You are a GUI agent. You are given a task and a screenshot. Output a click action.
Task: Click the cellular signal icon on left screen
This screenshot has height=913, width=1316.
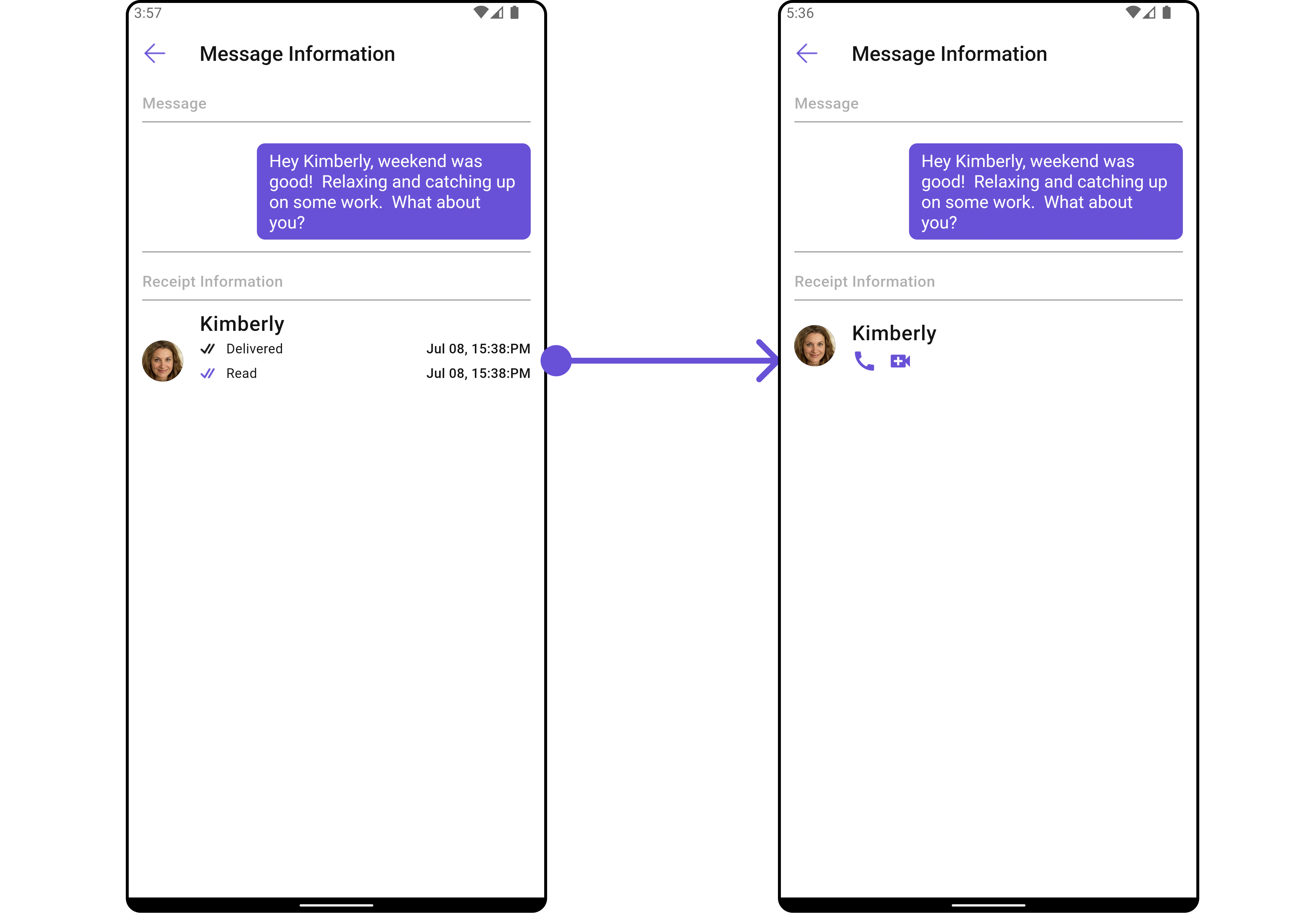click(497, 13)
